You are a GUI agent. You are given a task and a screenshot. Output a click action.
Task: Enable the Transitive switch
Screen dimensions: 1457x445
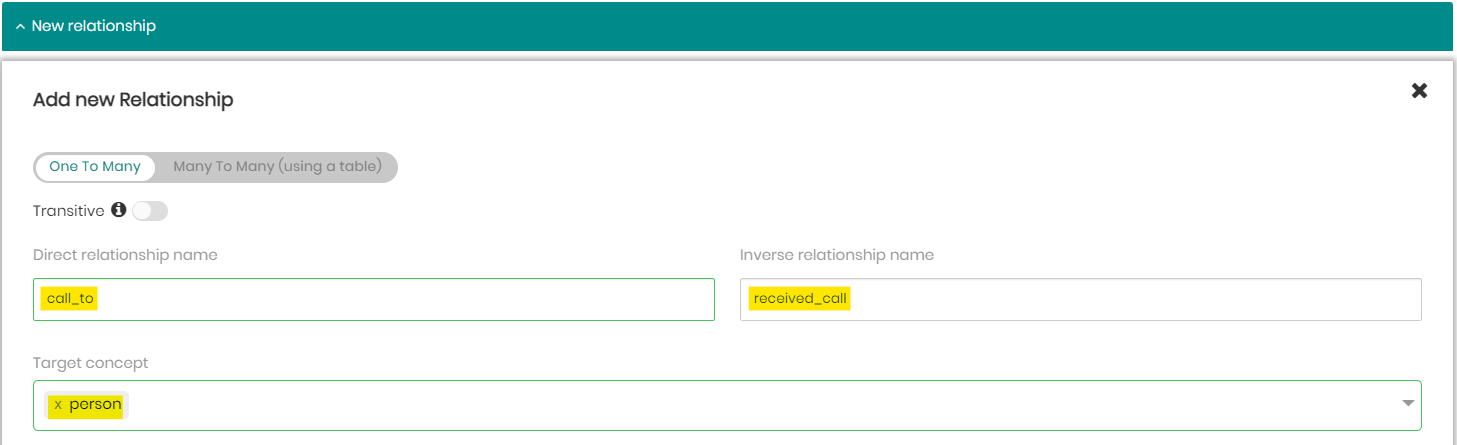tap(150, 211)
